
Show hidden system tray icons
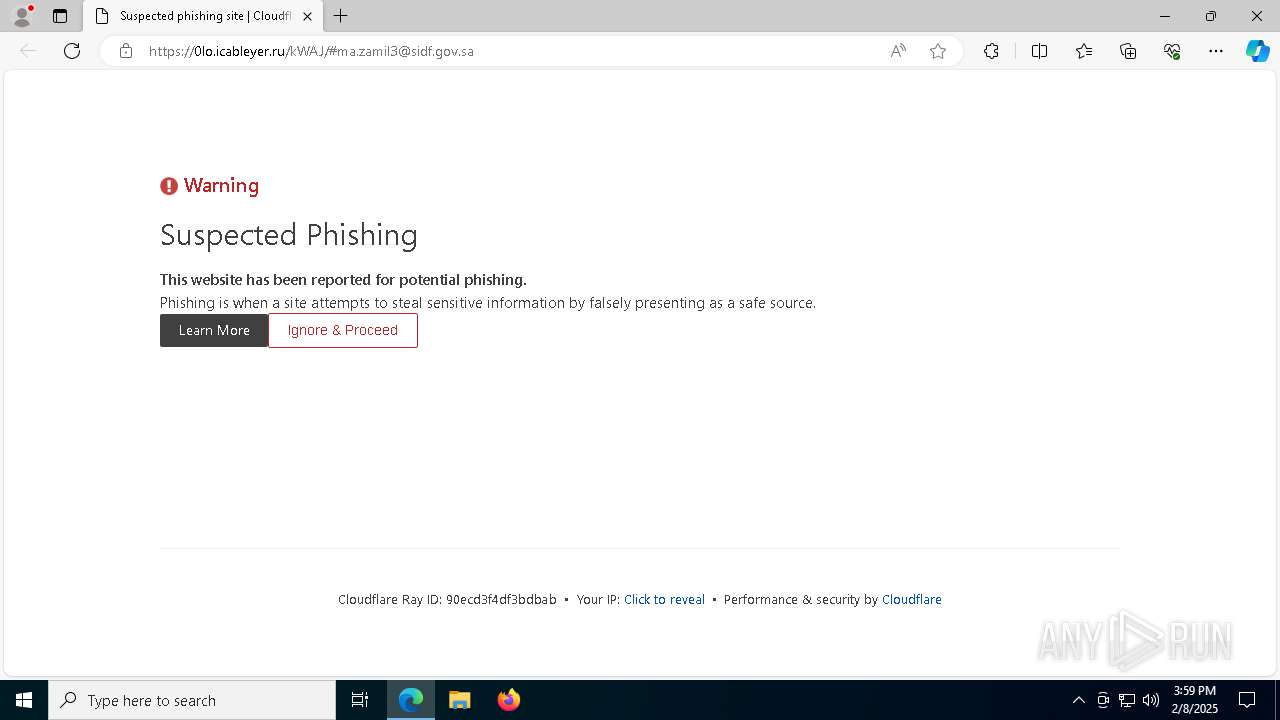1078,700
